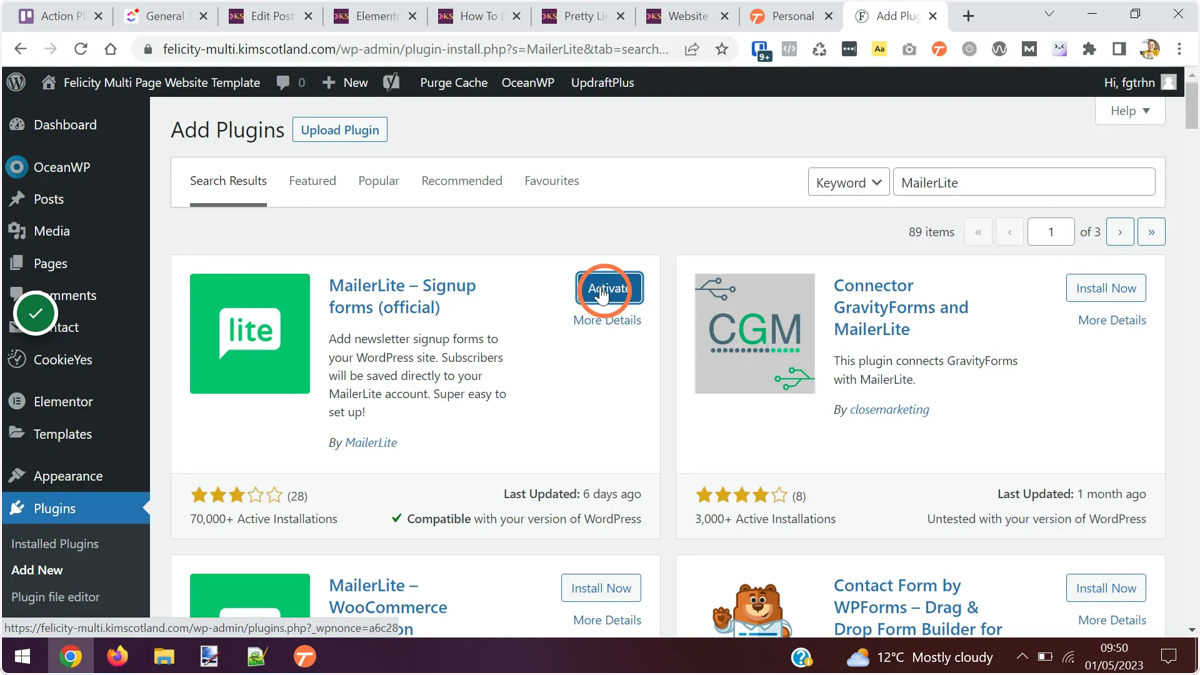The height and width of the screenshot is (675, 1200).
Task: Install the MailerLite WooCommerce plugin
Action: [601, 588]
